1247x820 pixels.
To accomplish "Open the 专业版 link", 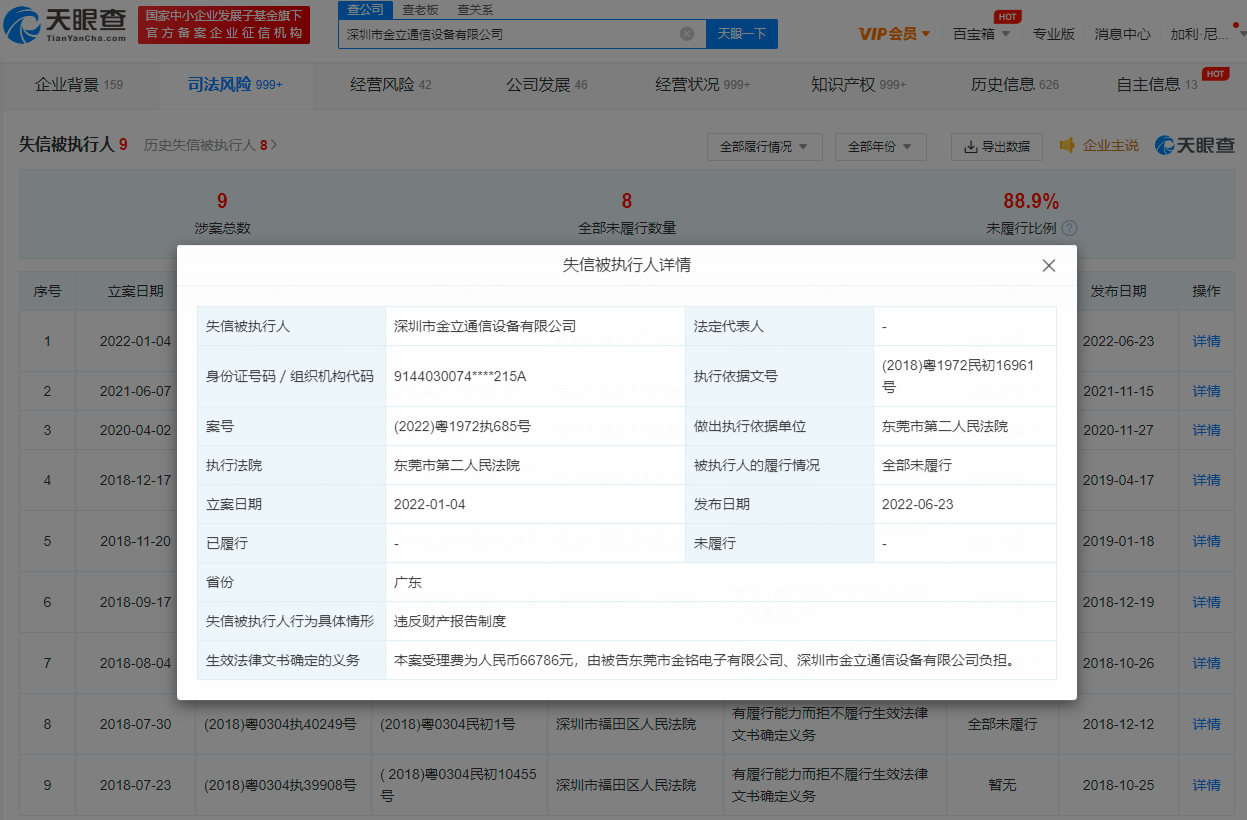I will point(1053,34).
